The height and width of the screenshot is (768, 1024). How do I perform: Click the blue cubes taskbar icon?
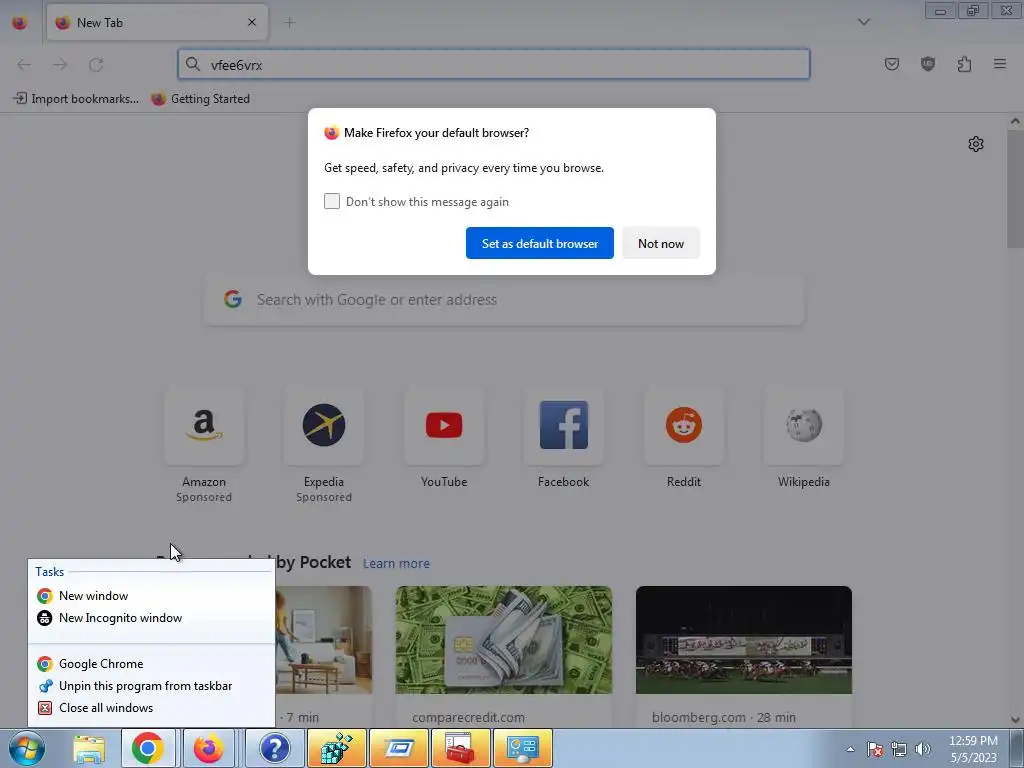point(337,748)
